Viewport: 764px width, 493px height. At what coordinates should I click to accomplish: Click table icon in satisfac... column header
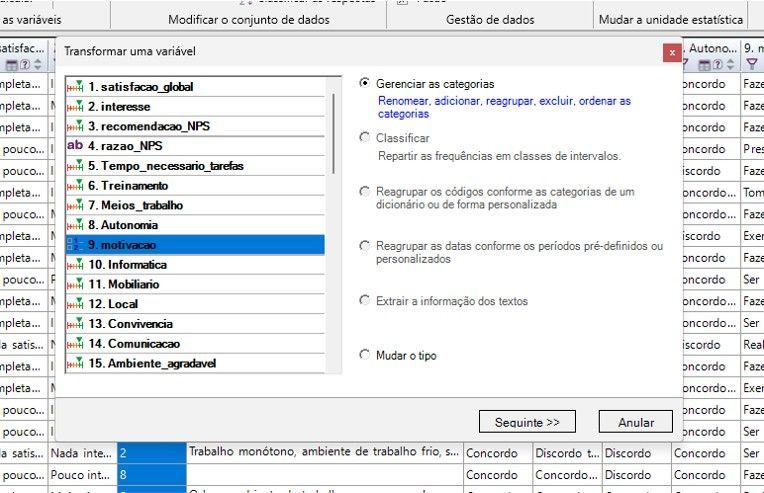(x=11, y=65)
